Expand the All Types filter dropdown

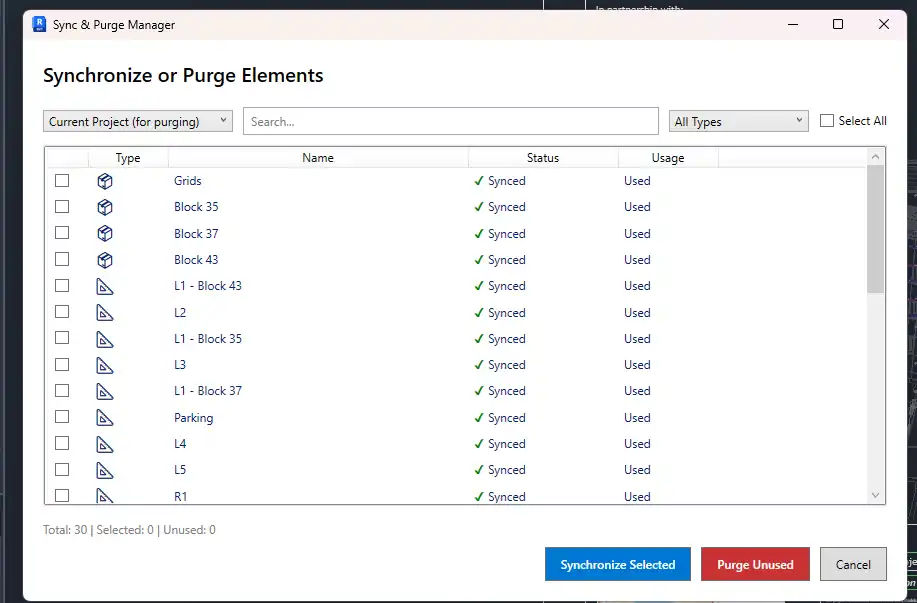pos(738,121)
